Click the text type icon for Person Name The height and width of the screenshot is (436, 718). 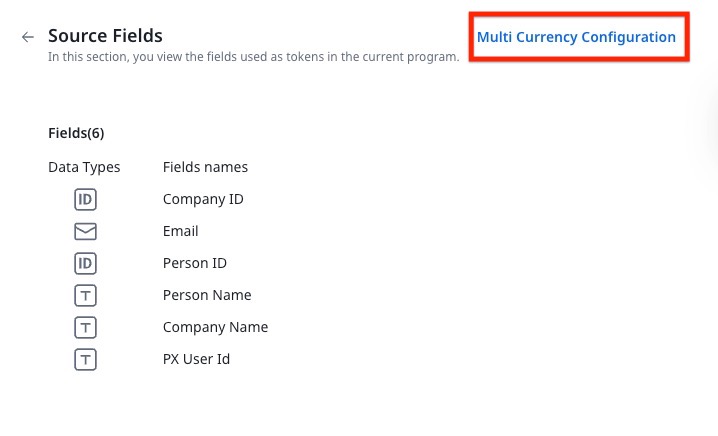(86, 295)
